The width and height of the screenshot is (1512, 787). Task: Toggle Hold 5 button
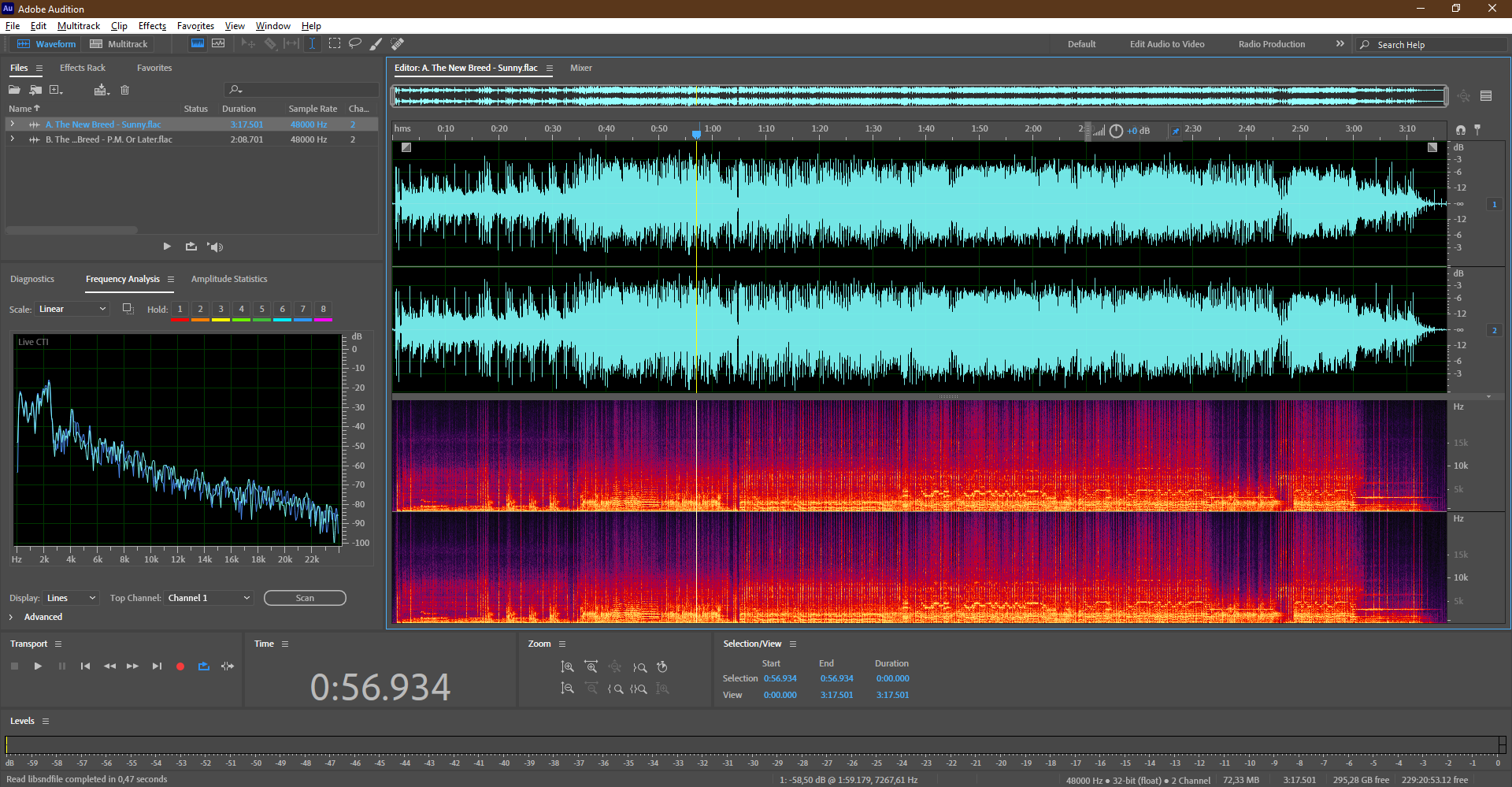click(262, 310)
